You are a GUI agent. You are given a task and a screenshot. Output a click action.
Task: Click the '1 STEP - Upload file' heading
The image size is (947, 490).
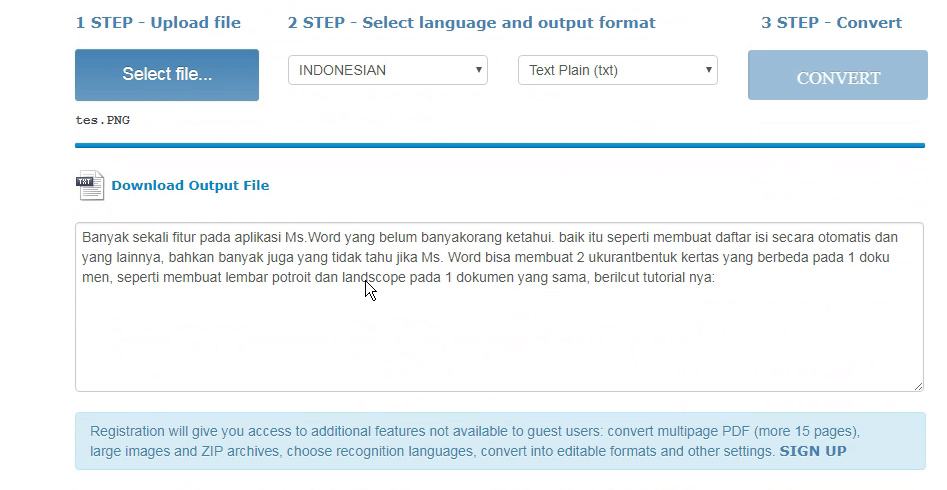point(158,22)
